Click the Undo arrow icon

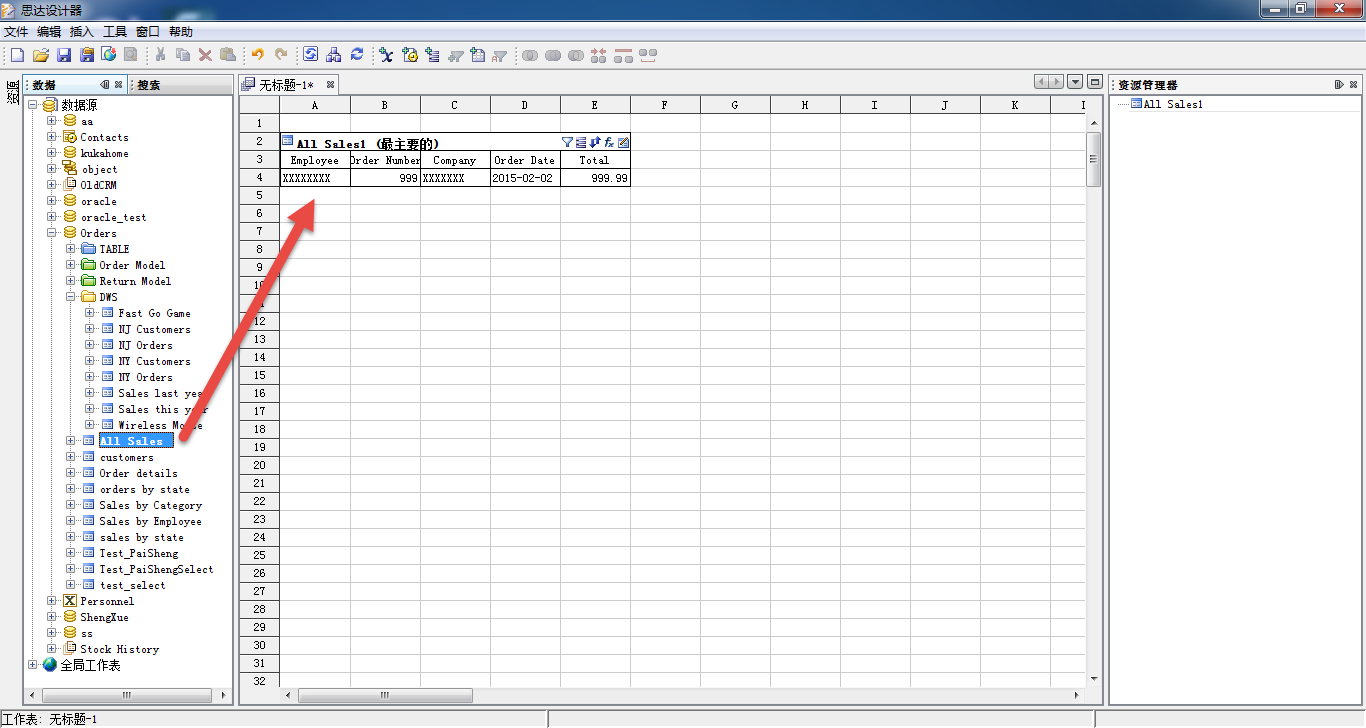[258, 56]
